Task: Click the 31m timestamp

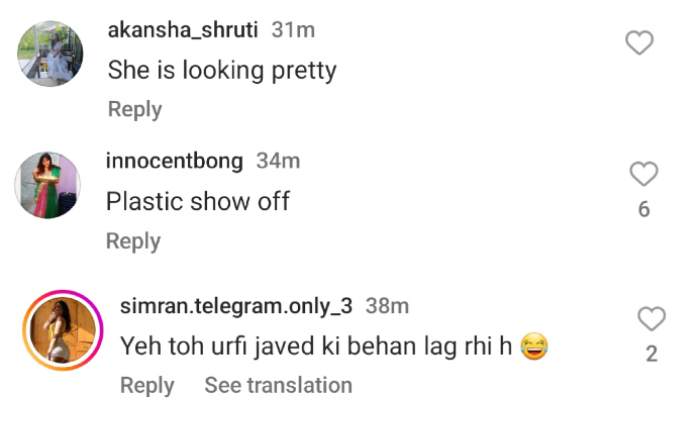Action: pyautogui.click(x=293, y=30)
